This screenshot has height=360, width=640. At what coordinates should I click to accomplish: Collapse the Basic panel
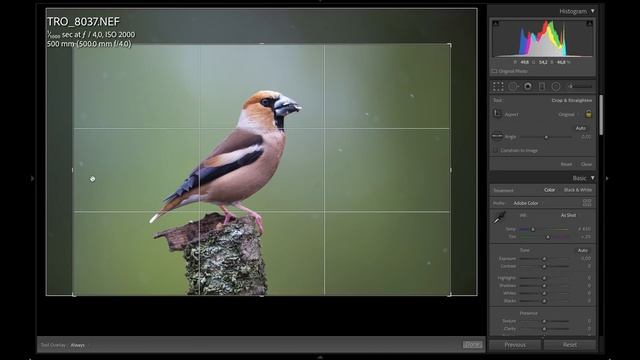coord(593,178)
